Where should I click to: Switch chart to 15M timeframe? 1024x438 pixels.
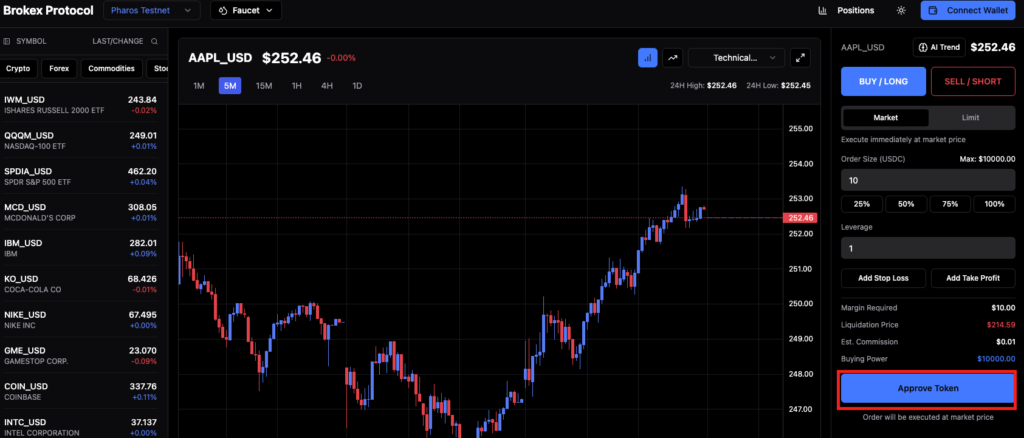[x=264, y=86]
